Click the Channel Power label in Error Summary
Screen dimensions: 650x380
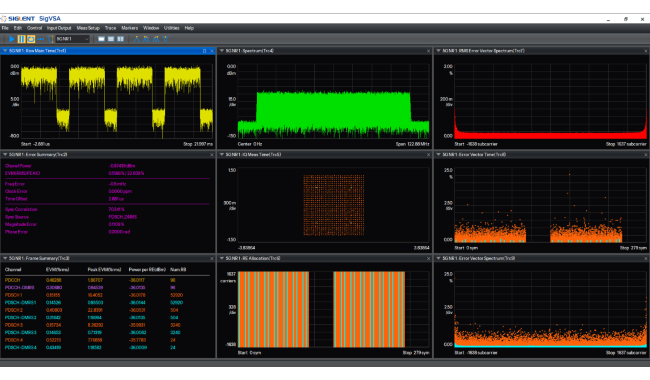(18, 166)
